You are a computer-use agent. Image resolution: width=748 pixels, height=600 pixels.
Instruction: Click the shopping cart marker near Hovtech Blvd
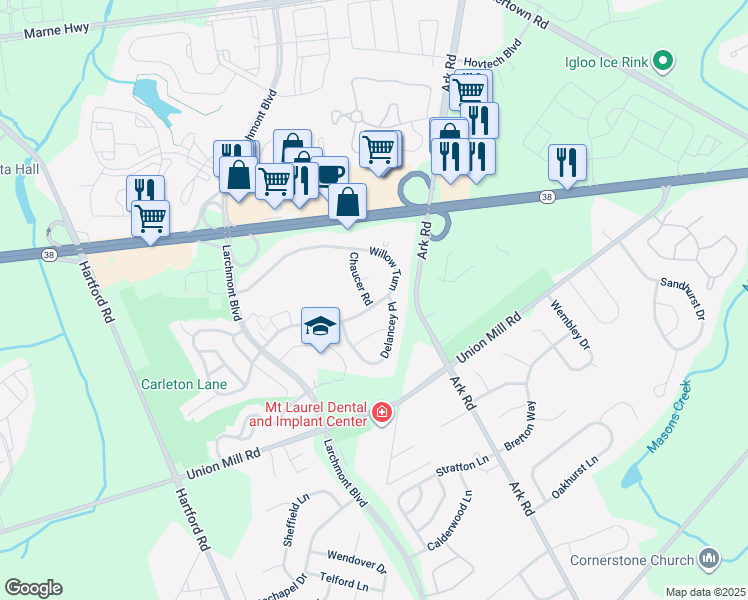point(468,91)
